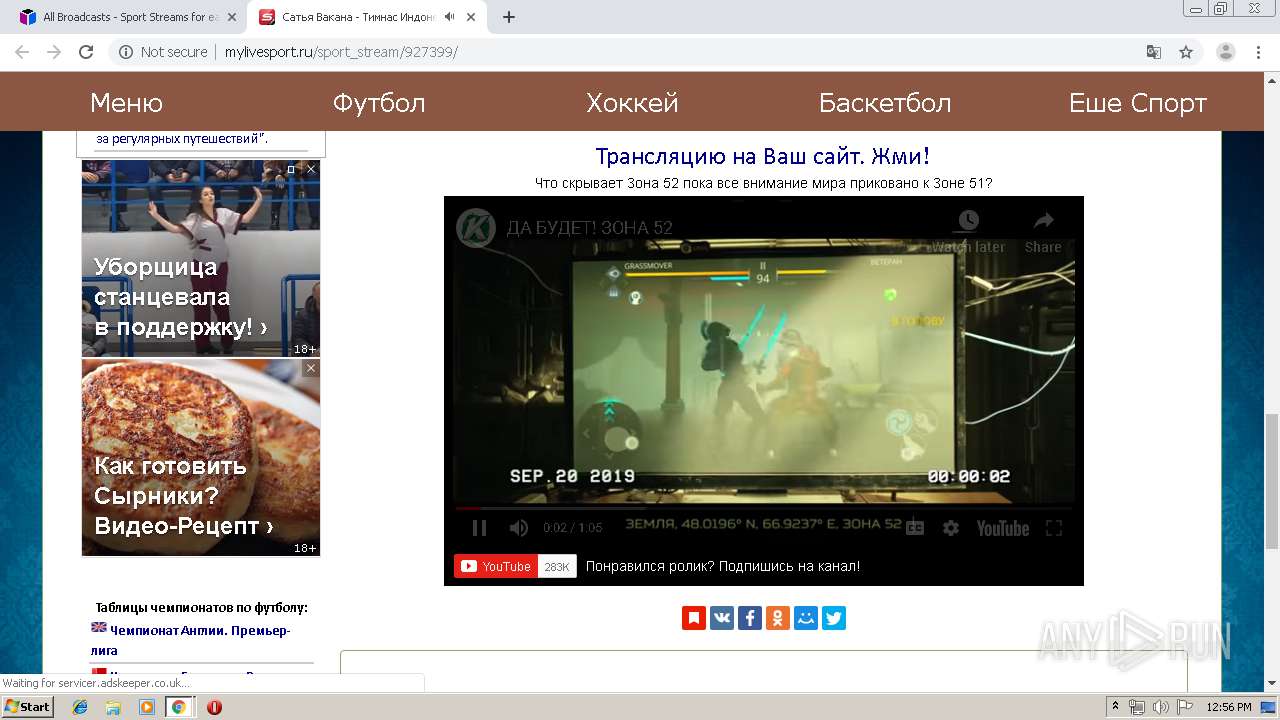This screenshot has height=720, width=1280.
Task: Pause the YouTube video
Action: [479, 528]
